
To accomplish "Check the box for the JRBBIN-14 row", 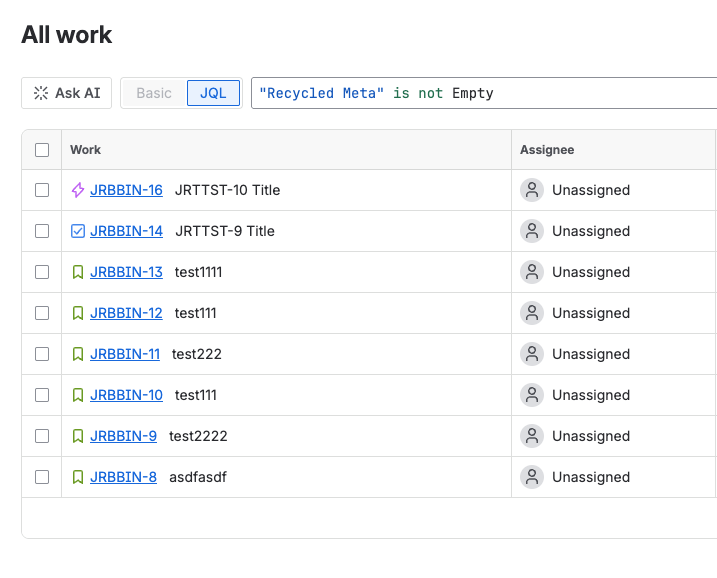I will point(42,231).
